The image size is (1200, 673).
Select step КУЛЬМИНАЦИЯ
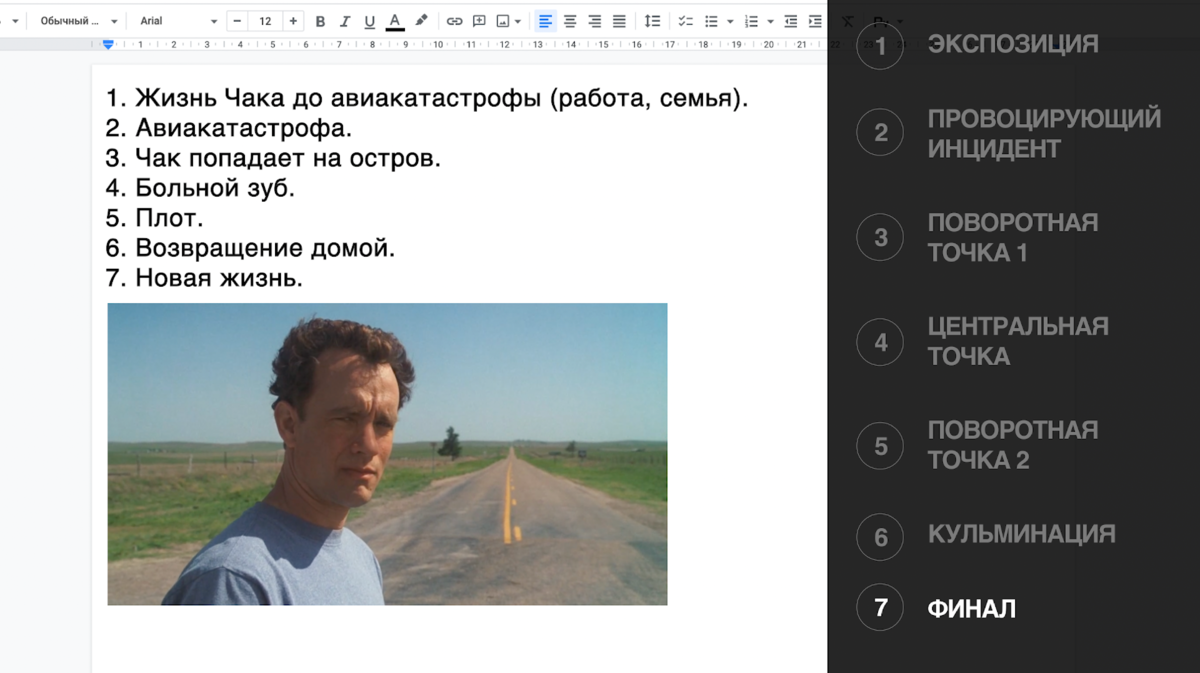point(1021,534)
